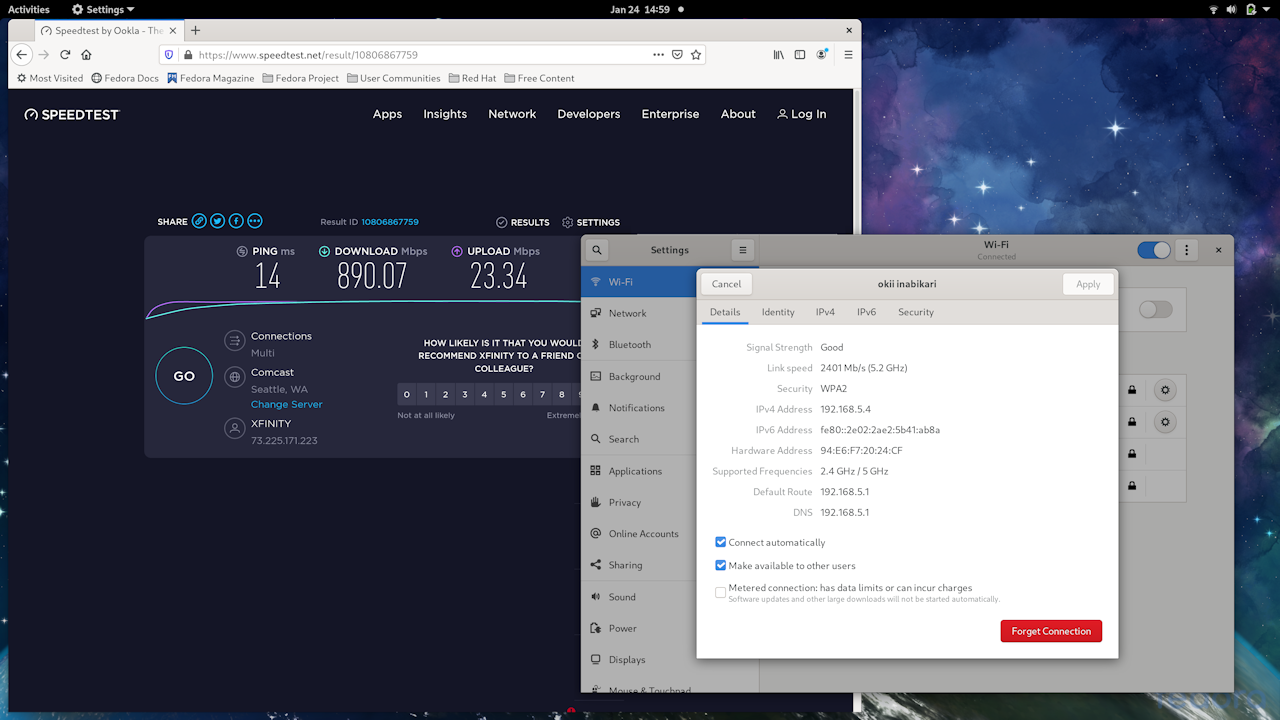1280x720 pixels.
Task: Uncheck Connect automatically
Action: point(720,542)
